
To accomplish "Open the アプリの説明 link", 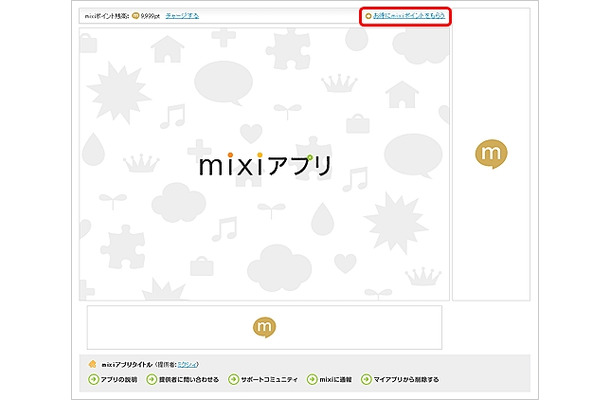I will click(113, 379).
